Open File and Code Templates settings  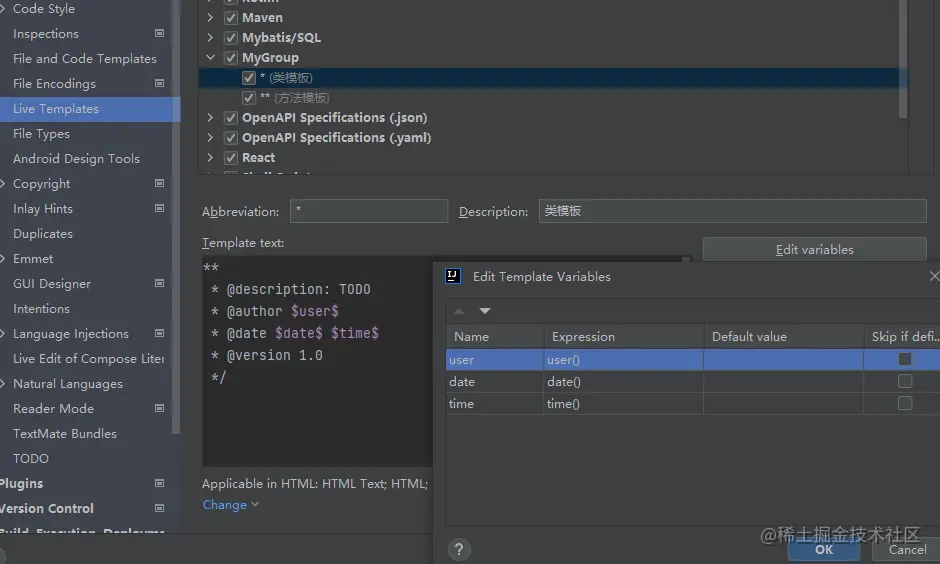click(85, 59)
